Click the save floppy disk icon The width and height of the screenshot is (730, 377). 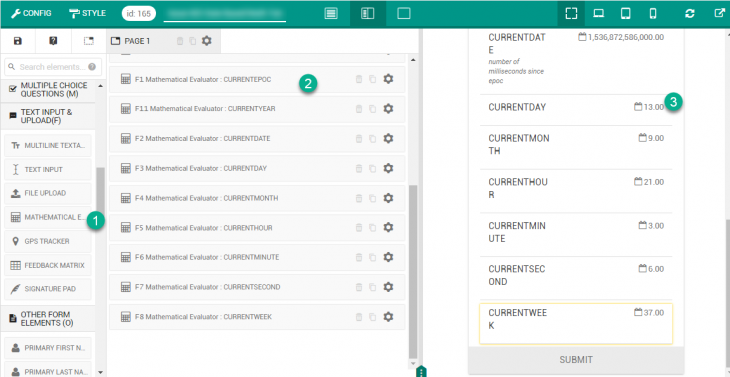tap(18, 41)
